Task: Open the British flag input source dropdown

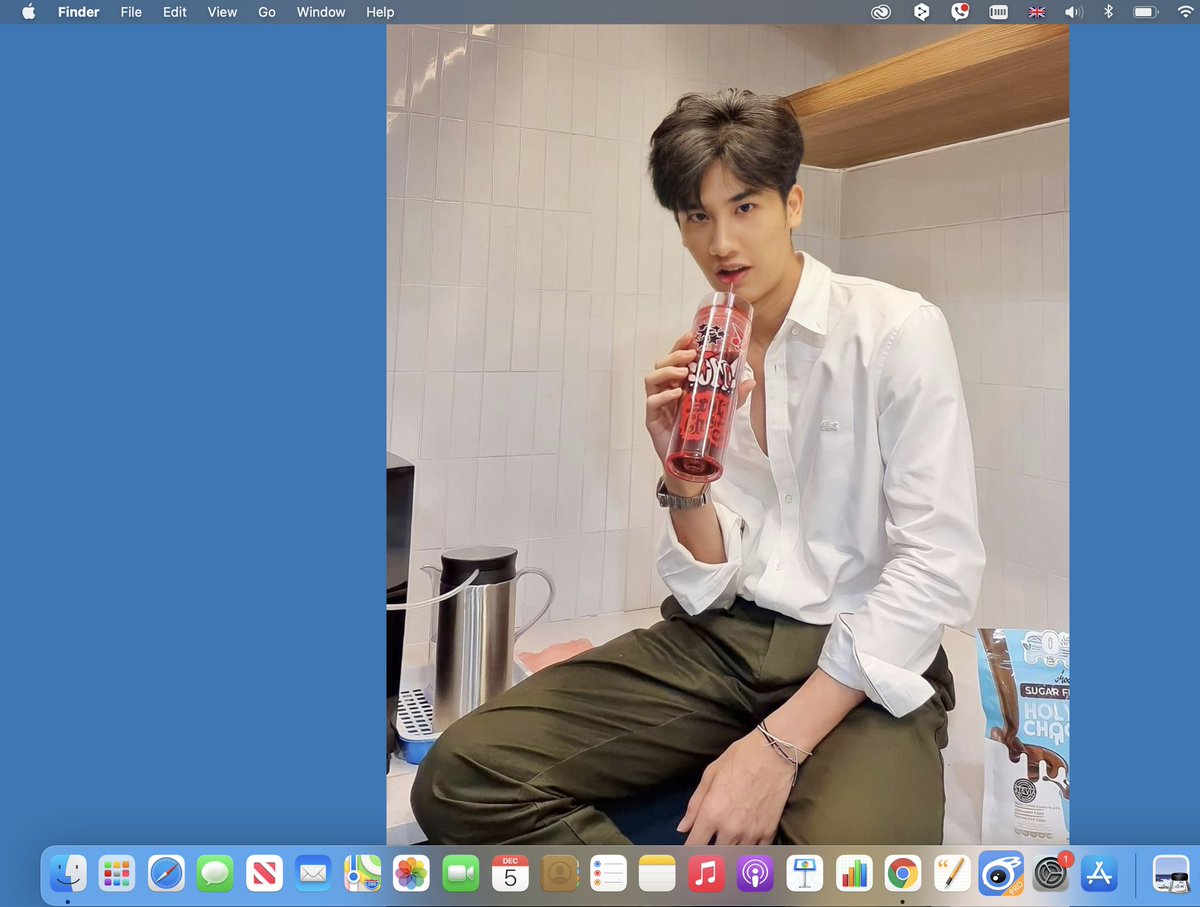Action: 1036,12
